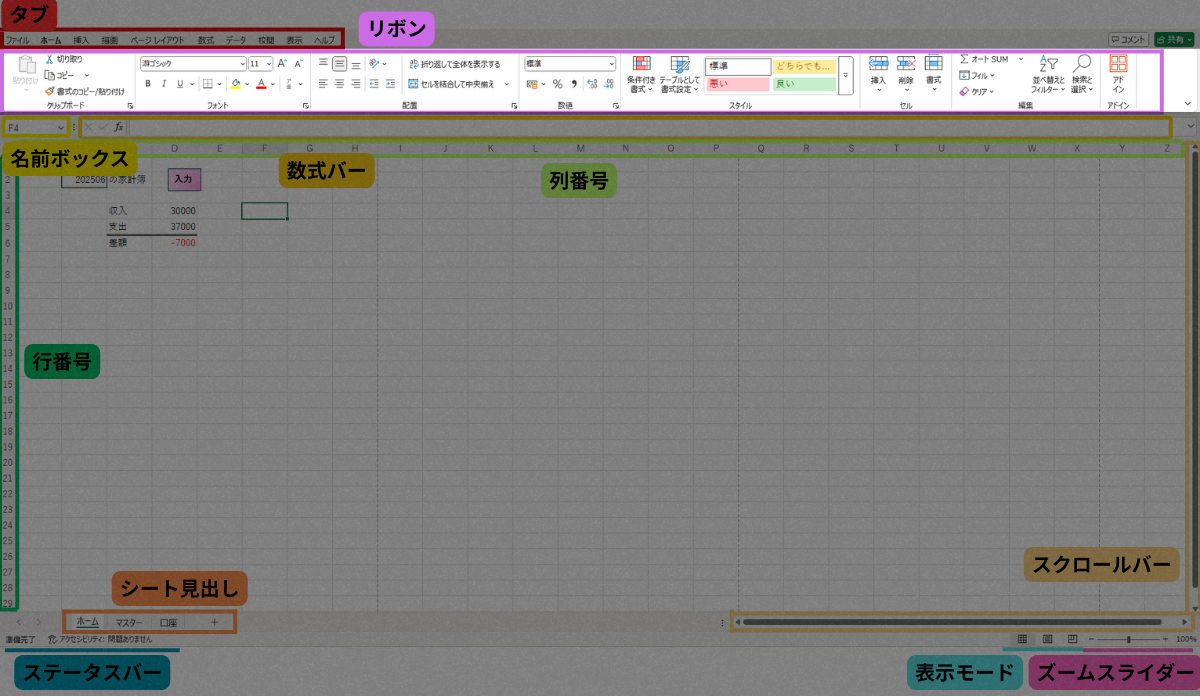Toggle bold formatting (B)
1200x700 pixels.
tap(148, 84)
